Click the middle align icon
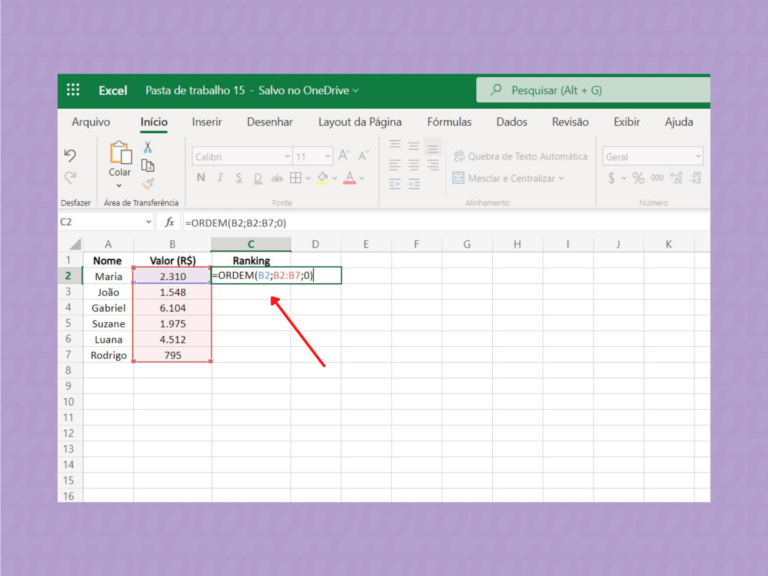The height and width of the screenshot is (576, 768). tap(414, 145)
